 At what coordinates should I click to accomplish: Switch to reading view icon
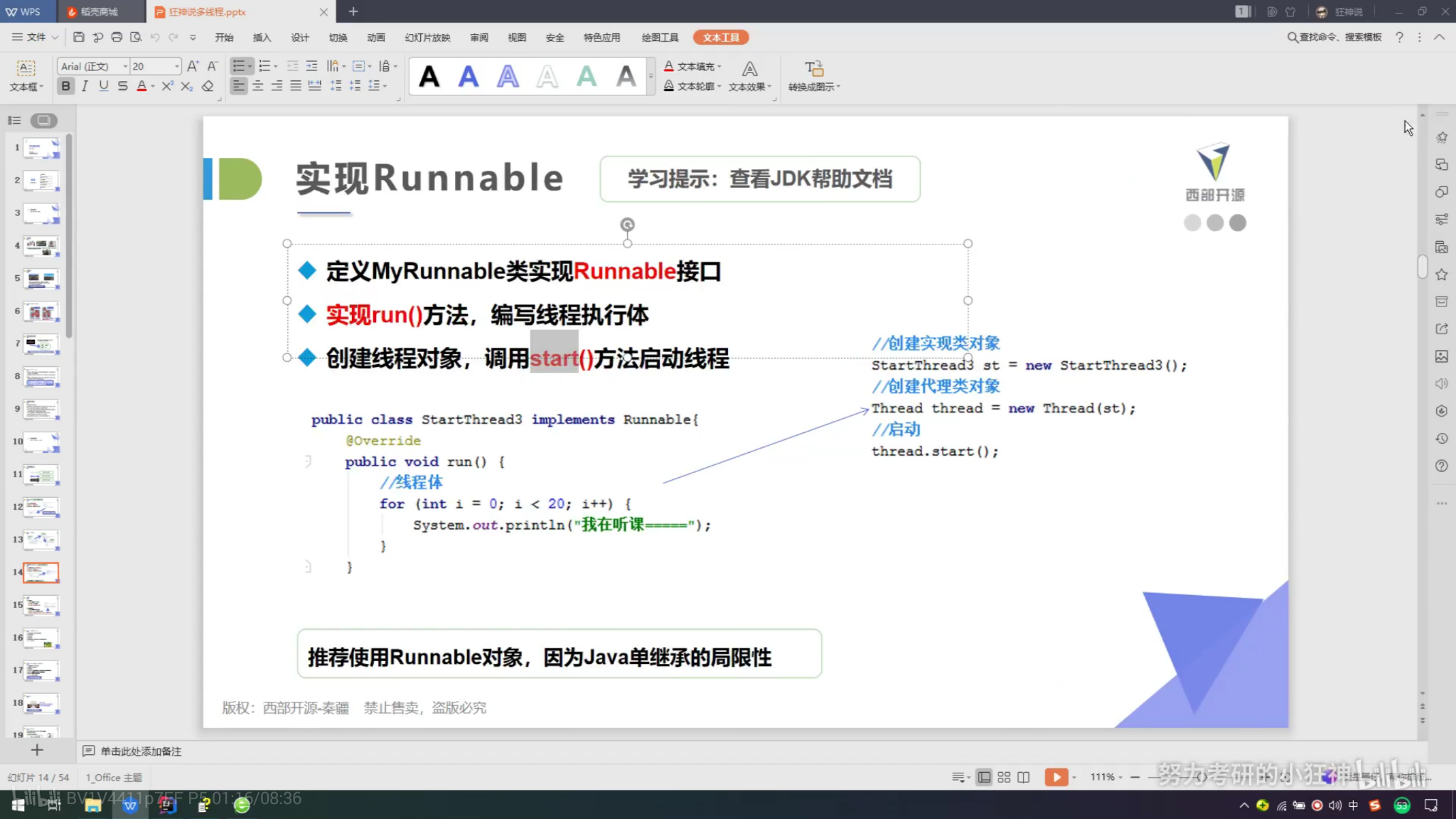point(1024,777)
